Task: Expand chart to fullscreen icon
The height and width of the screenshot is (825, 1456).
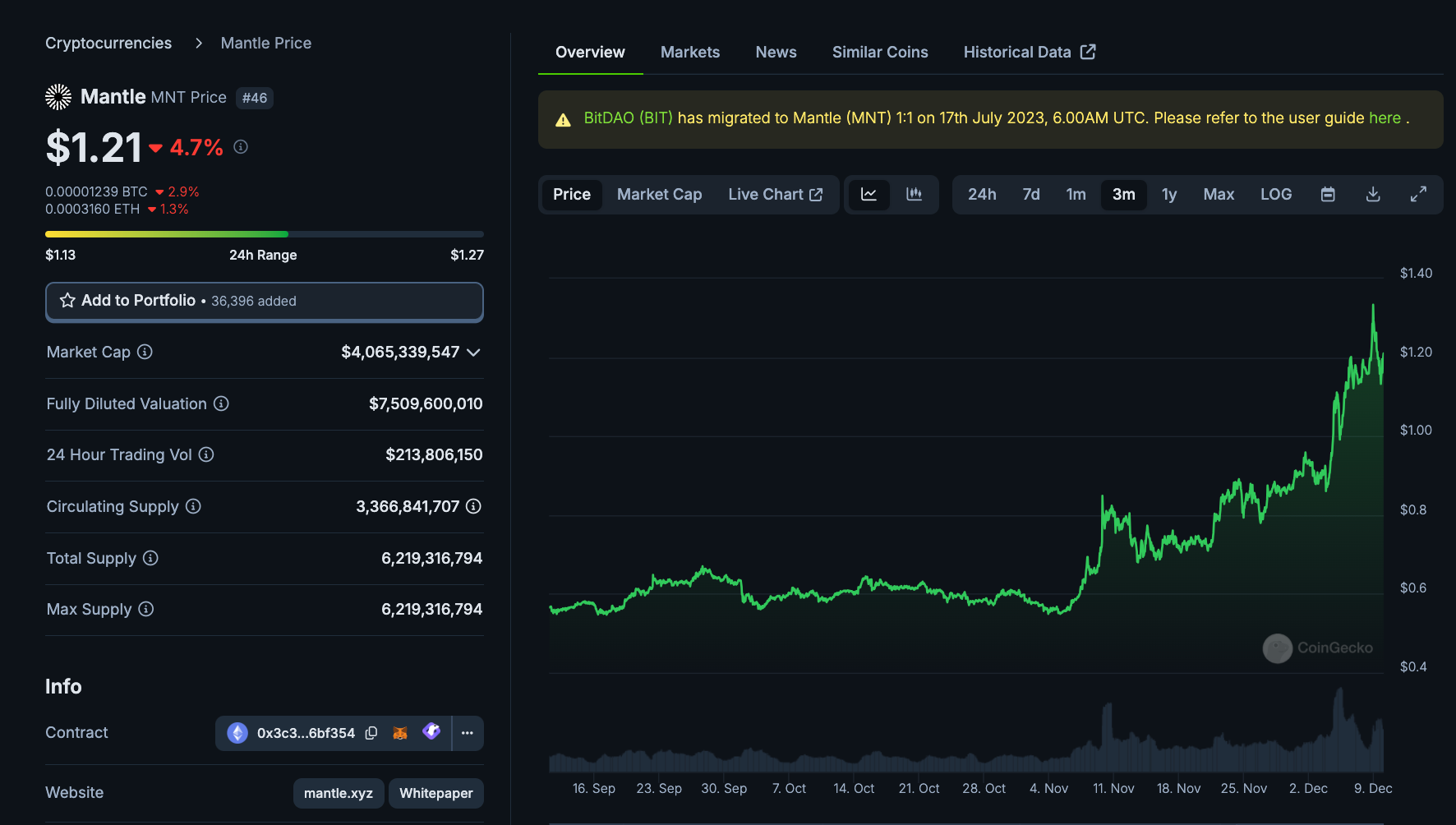Action: pos(1418,195)
